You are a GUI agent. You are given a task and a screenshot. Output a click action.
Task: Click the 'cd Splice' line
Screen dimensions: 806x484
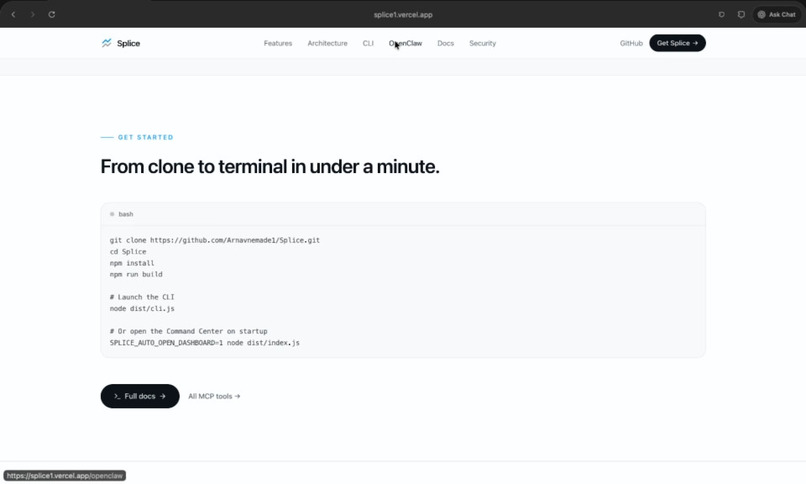128,251
